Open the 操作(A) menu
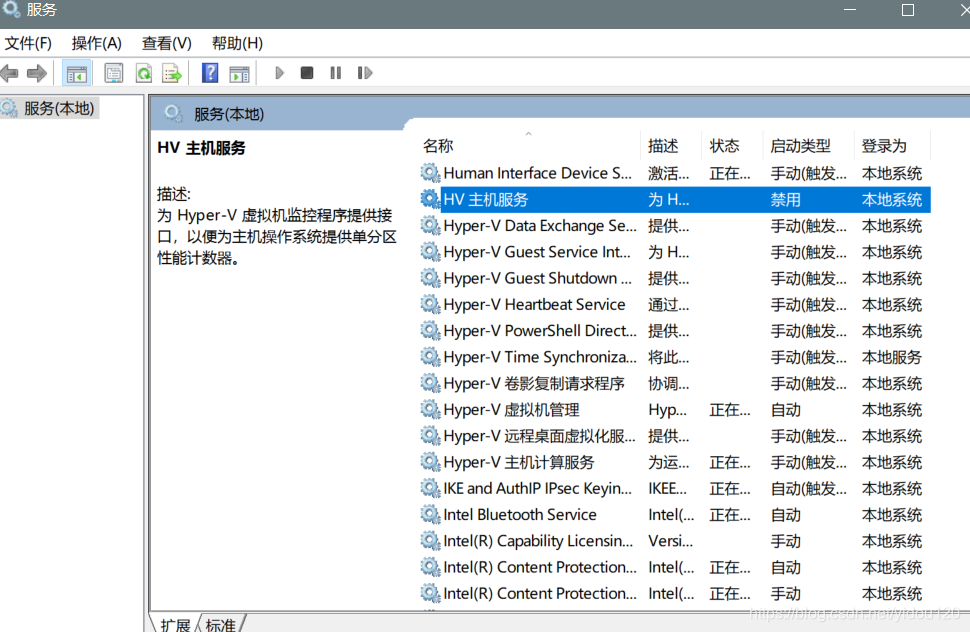The image size is (970, 632). point(97,43)
